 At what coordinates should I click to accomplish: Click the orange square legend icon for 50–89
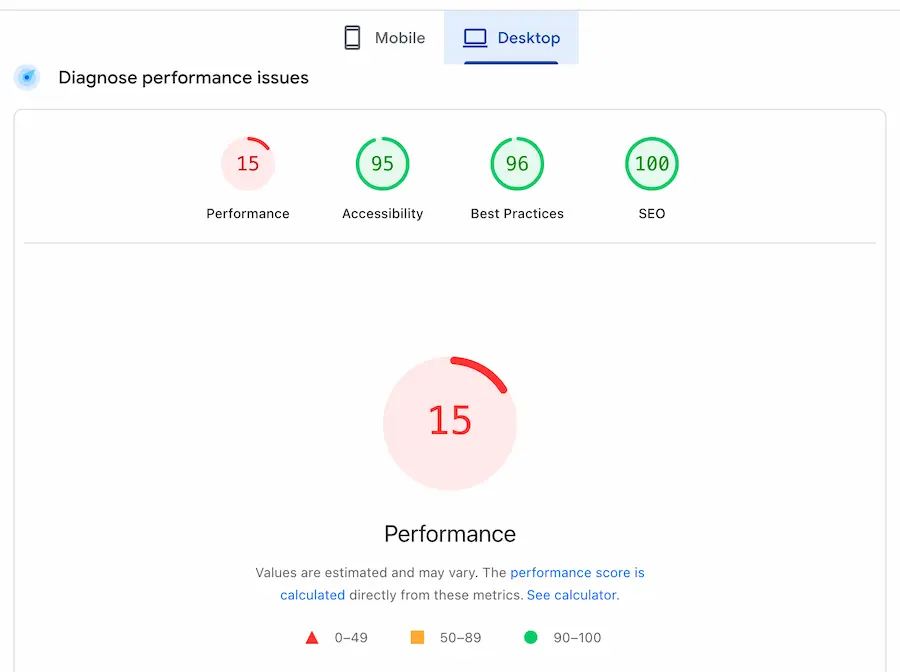tap(416, 637)
